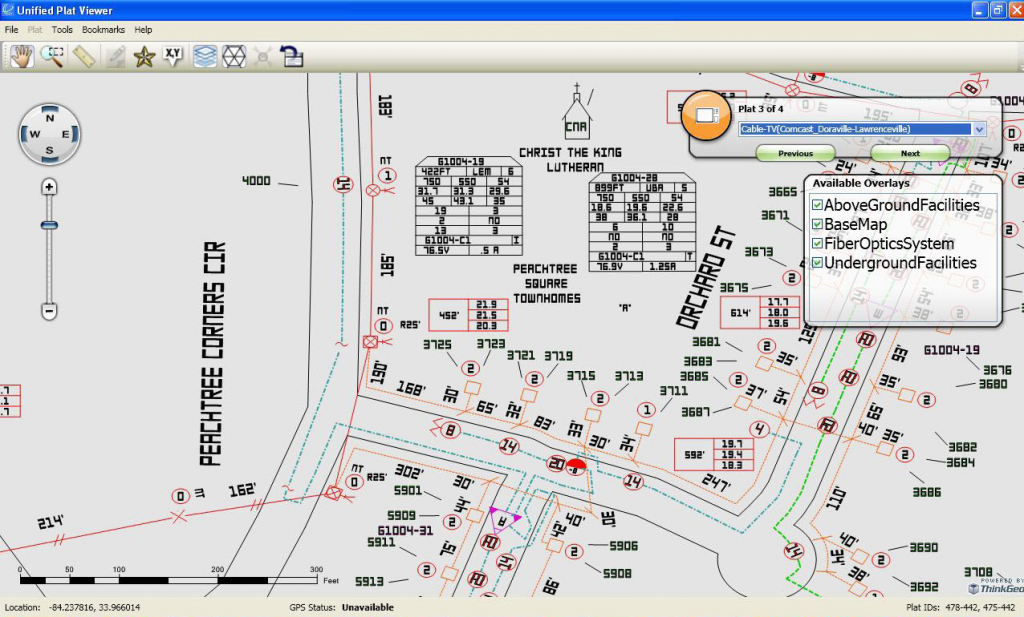Click the blue arrow restore window icon
The image size is (1024, 617).
(x=291, y=57)
